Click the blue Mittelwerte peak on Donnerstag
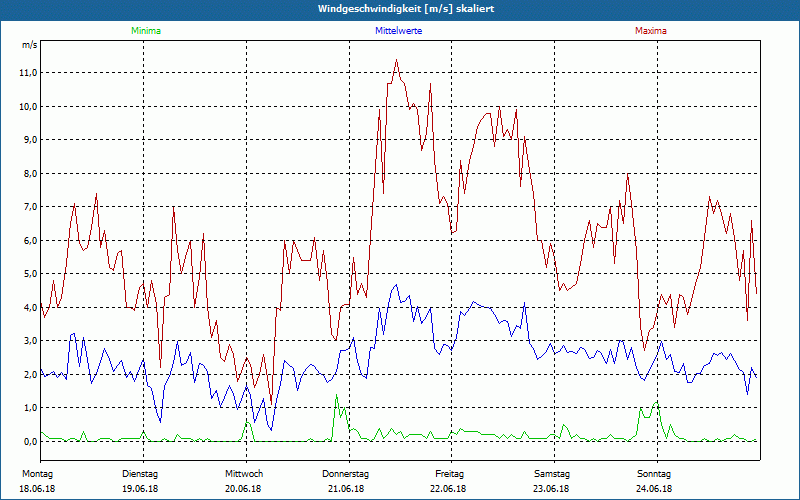 point(396,285)
